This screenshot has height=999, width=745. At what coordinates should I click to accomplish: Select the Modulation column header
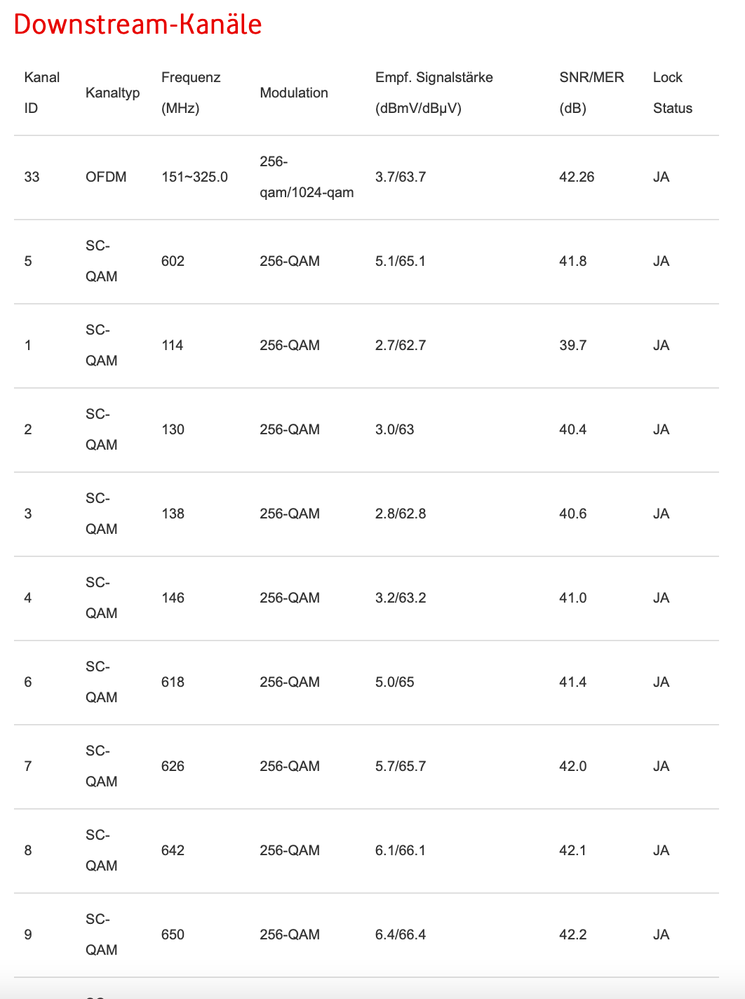click(x=294, y=92)
